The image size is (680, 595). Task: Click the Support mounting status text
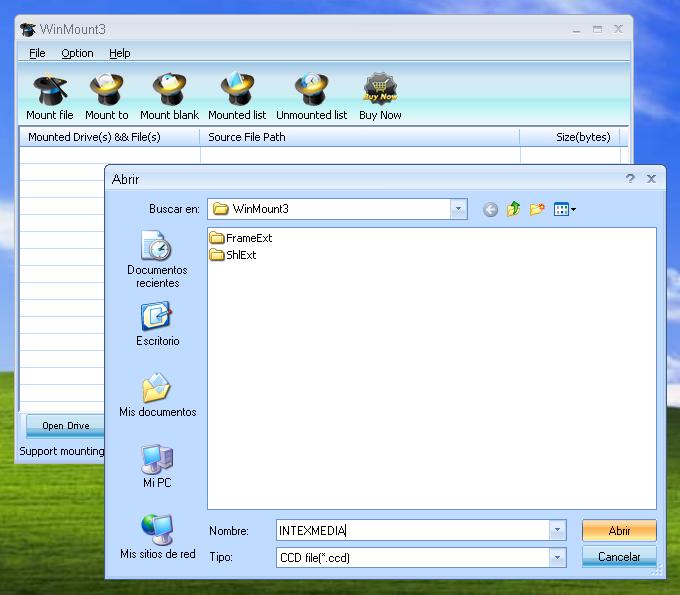point(62,451)
